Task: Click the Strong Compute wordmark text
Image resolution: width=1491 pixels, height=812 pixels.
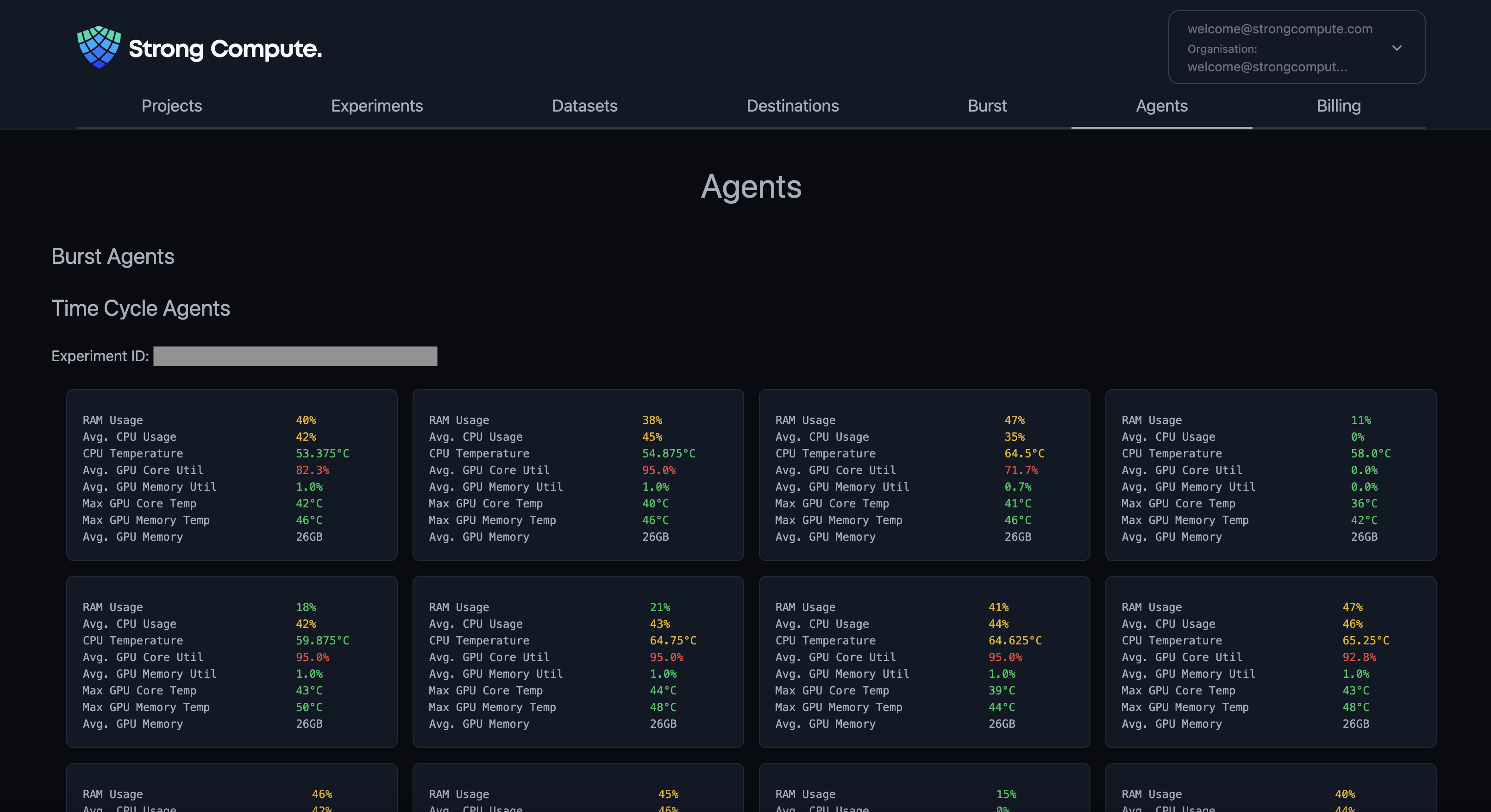Action: pyautogui.click(x=225, y=49)
